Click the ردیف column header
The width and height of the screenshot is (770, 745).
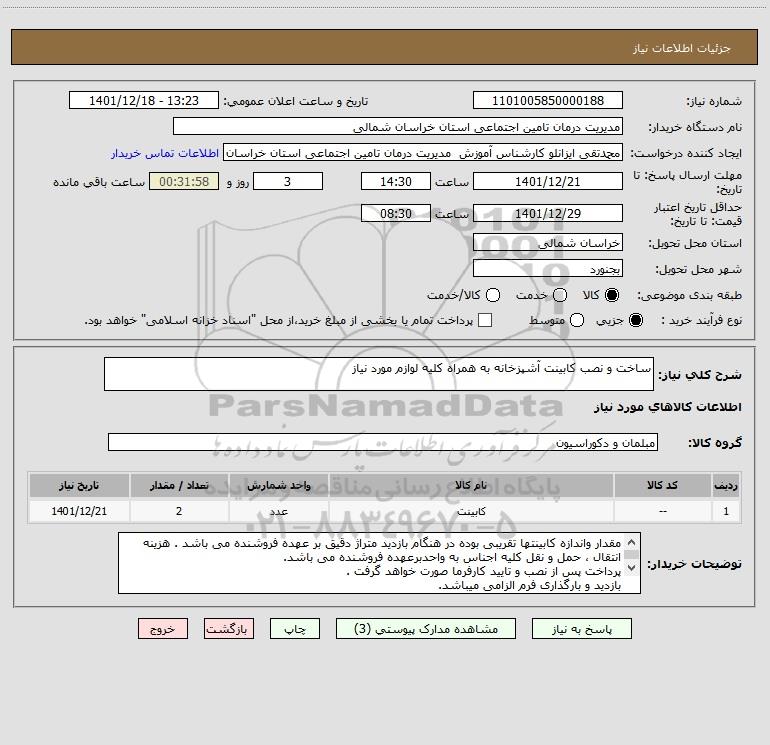pos(726,485)
